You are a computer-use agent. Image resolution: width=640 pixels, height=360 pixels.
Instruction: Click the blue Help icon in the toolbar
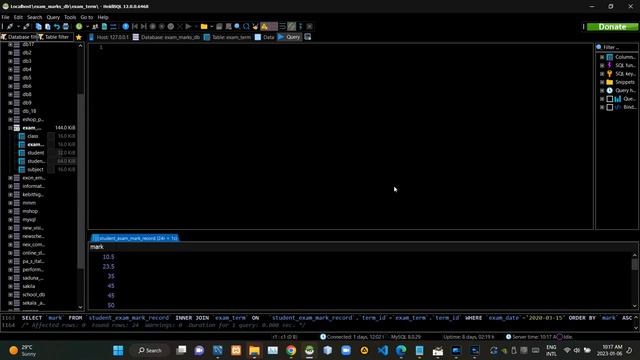pyautogui.click(x=126, y=27)
